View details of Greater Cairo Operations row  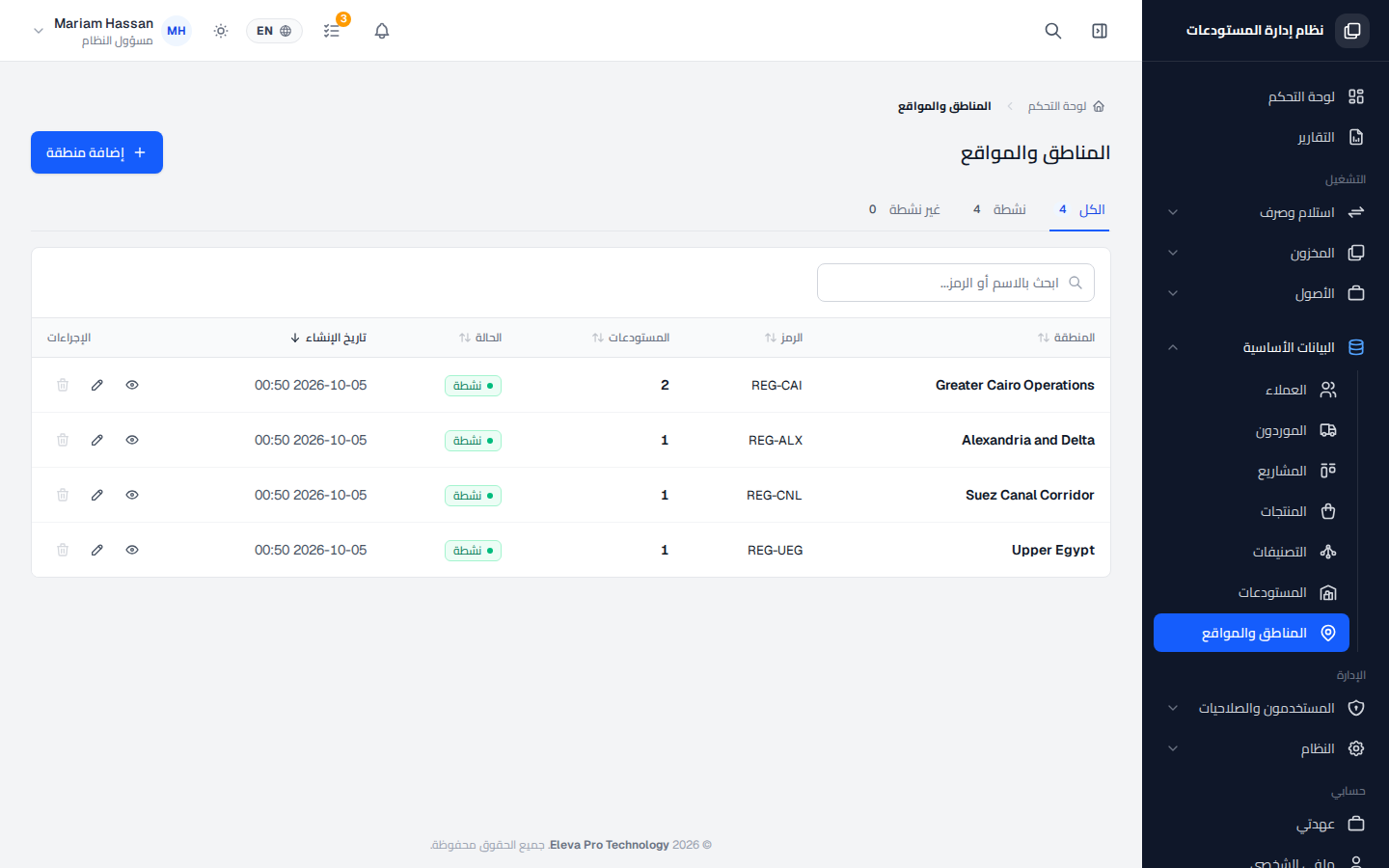pyautogui.click(x=132, y=385)
